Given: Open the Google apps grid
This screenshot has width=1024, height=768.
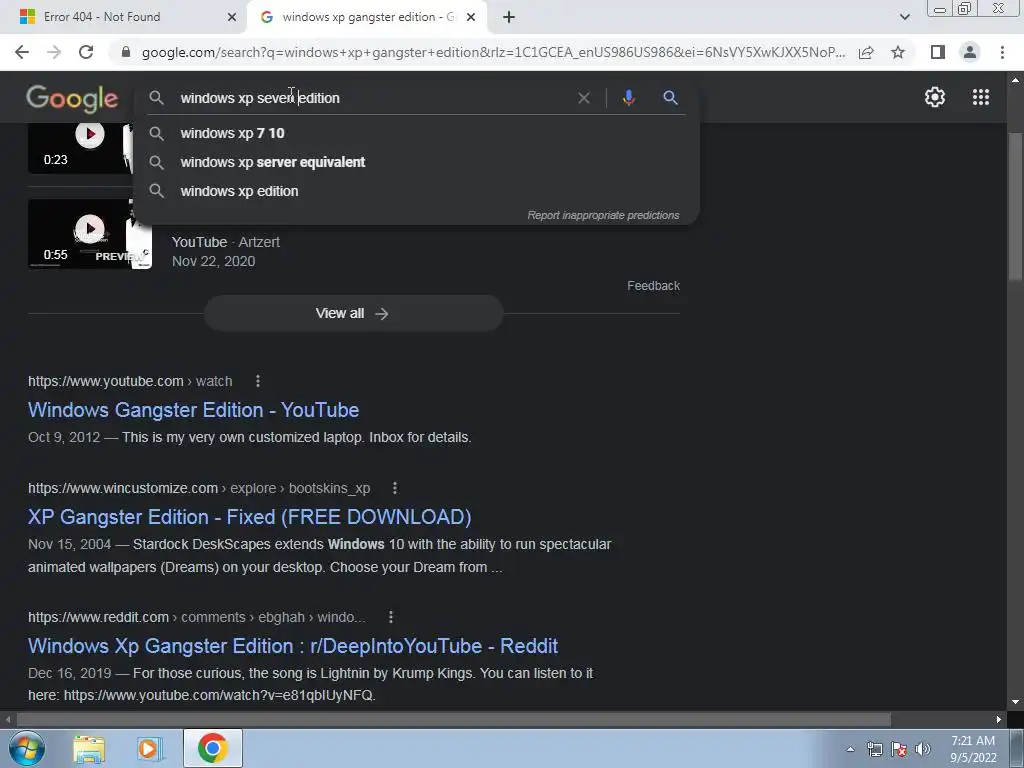Looking at the screenshot, I should [x=981, y=97].
